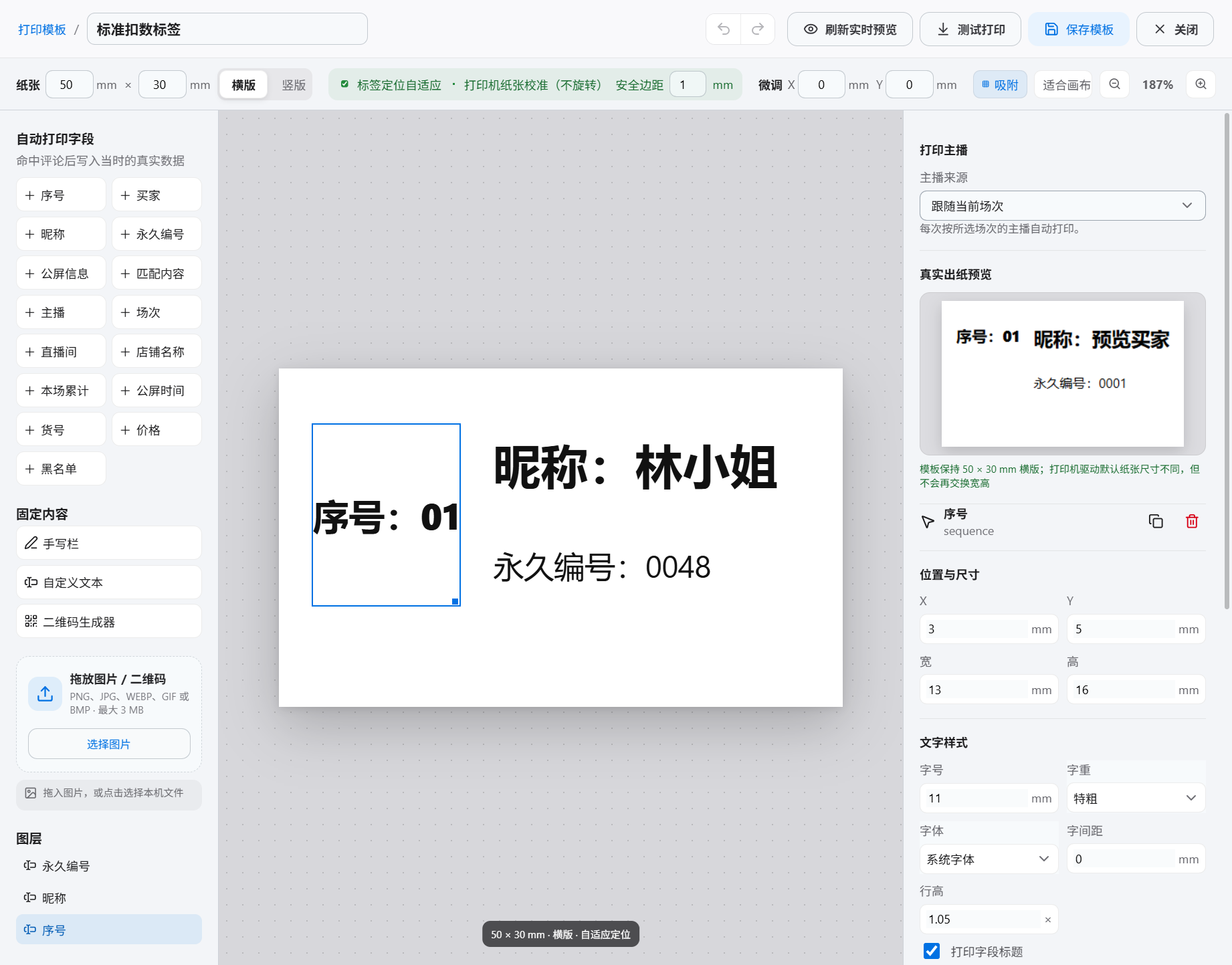The width and height of the screenshot is (1232, 965).
Task: Add the 二维码生成器 QR code element
Action: coord(109,621)
